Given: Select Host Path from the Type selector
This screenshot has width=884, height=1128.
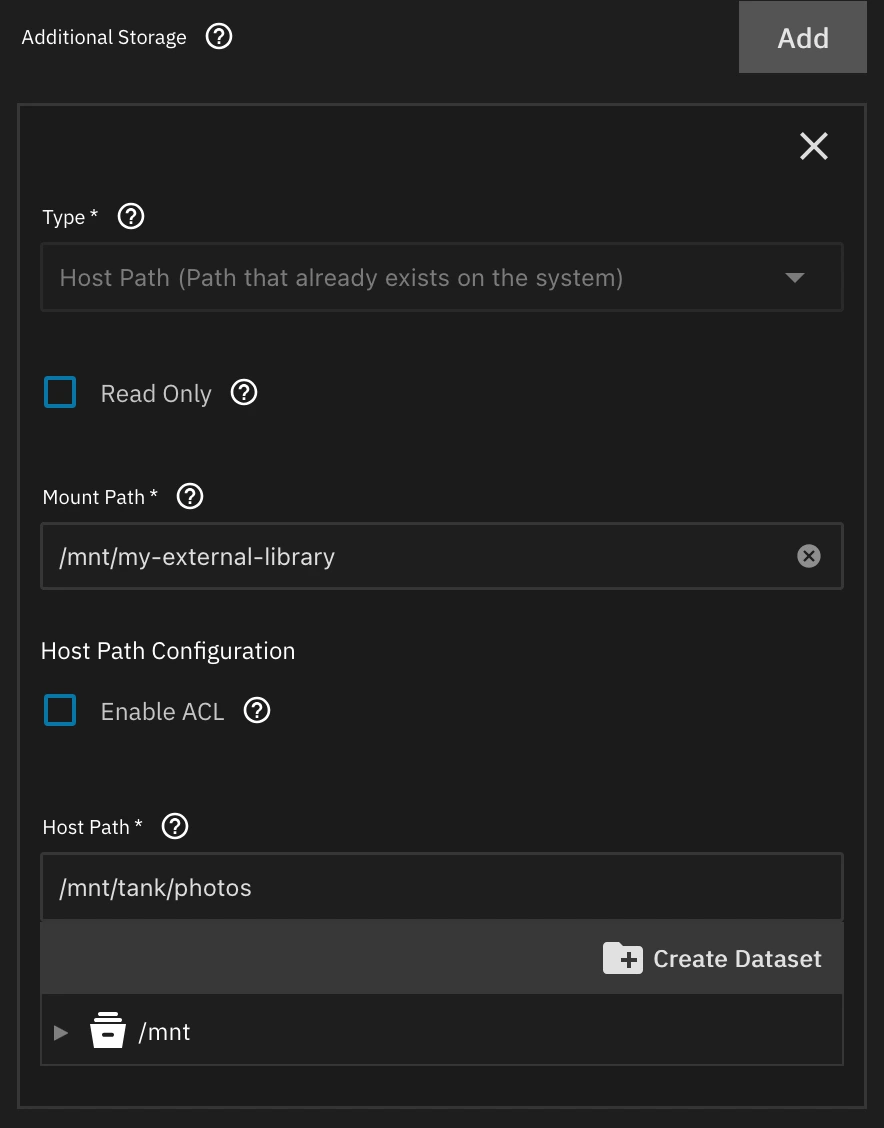Looking at the screenshot, I should tap(442, 277).
